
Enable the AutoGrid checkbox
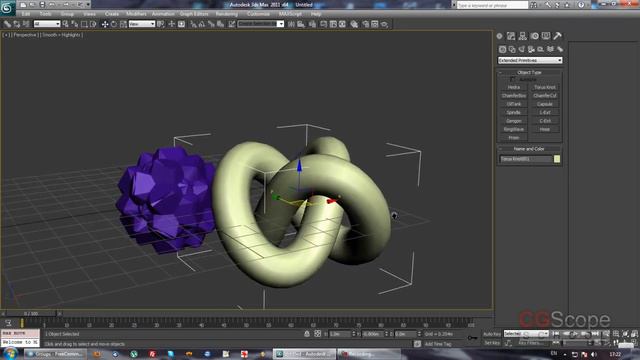click(x=513, y=79)
